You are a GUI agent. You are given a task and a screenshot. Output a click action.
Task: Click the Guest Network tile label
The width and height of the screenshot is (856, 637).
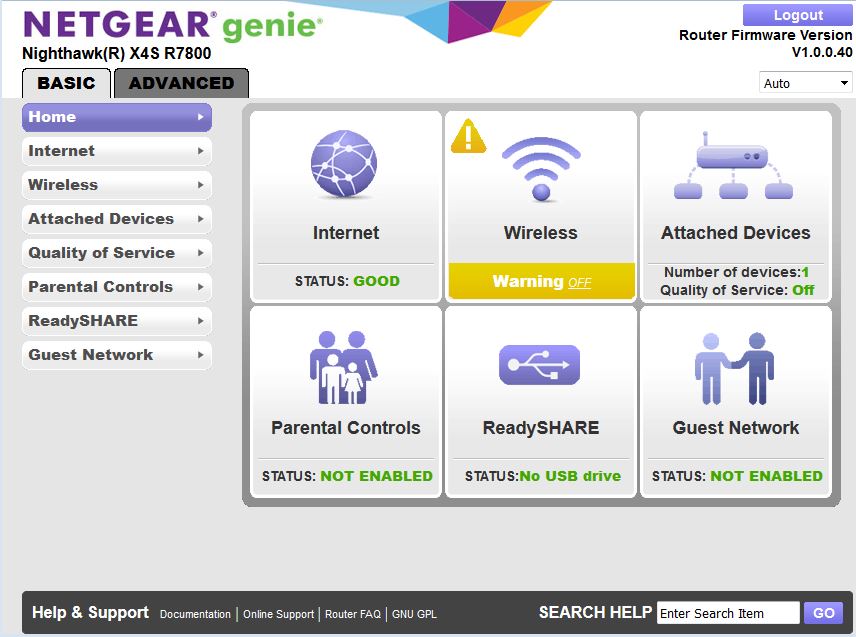pos(735,428)
